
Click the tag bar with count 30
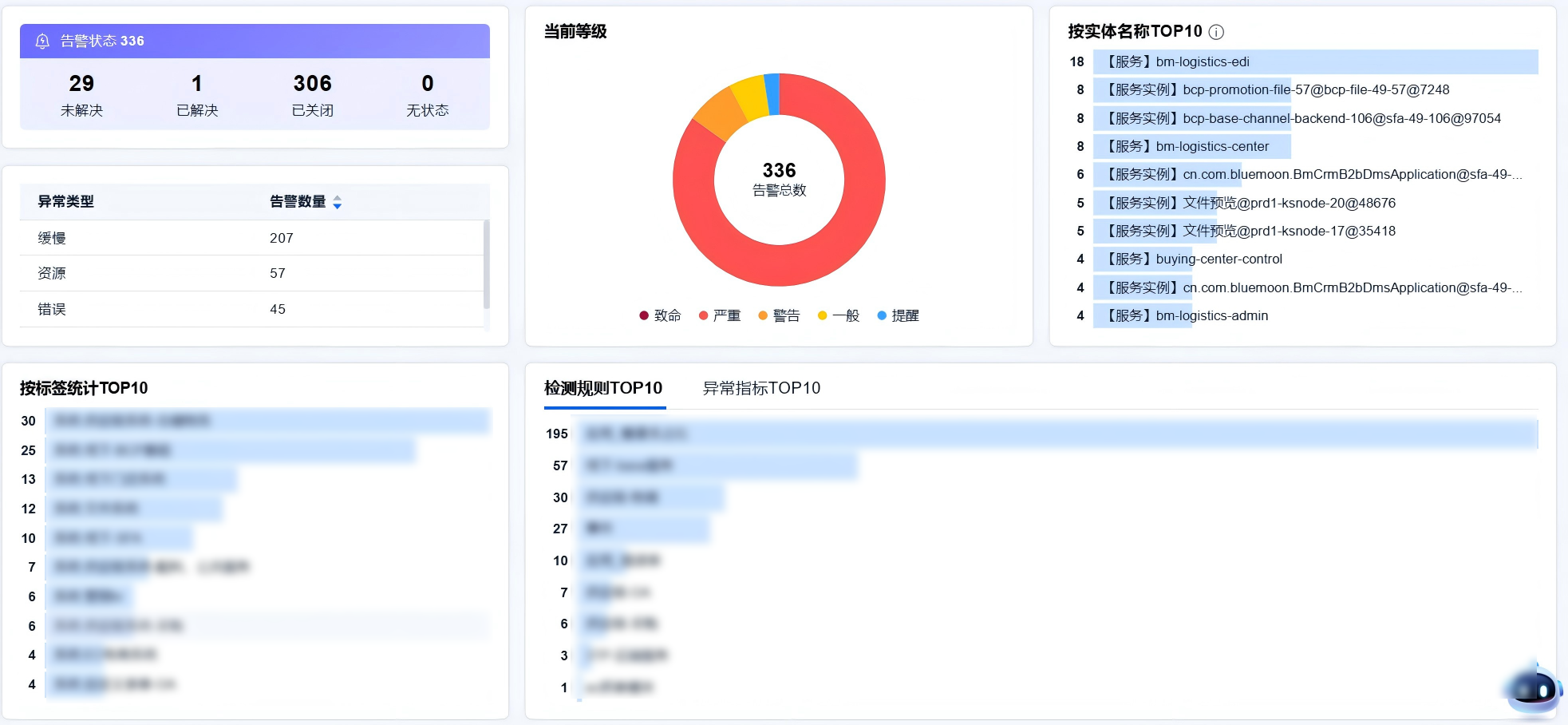tap(267, 421)
